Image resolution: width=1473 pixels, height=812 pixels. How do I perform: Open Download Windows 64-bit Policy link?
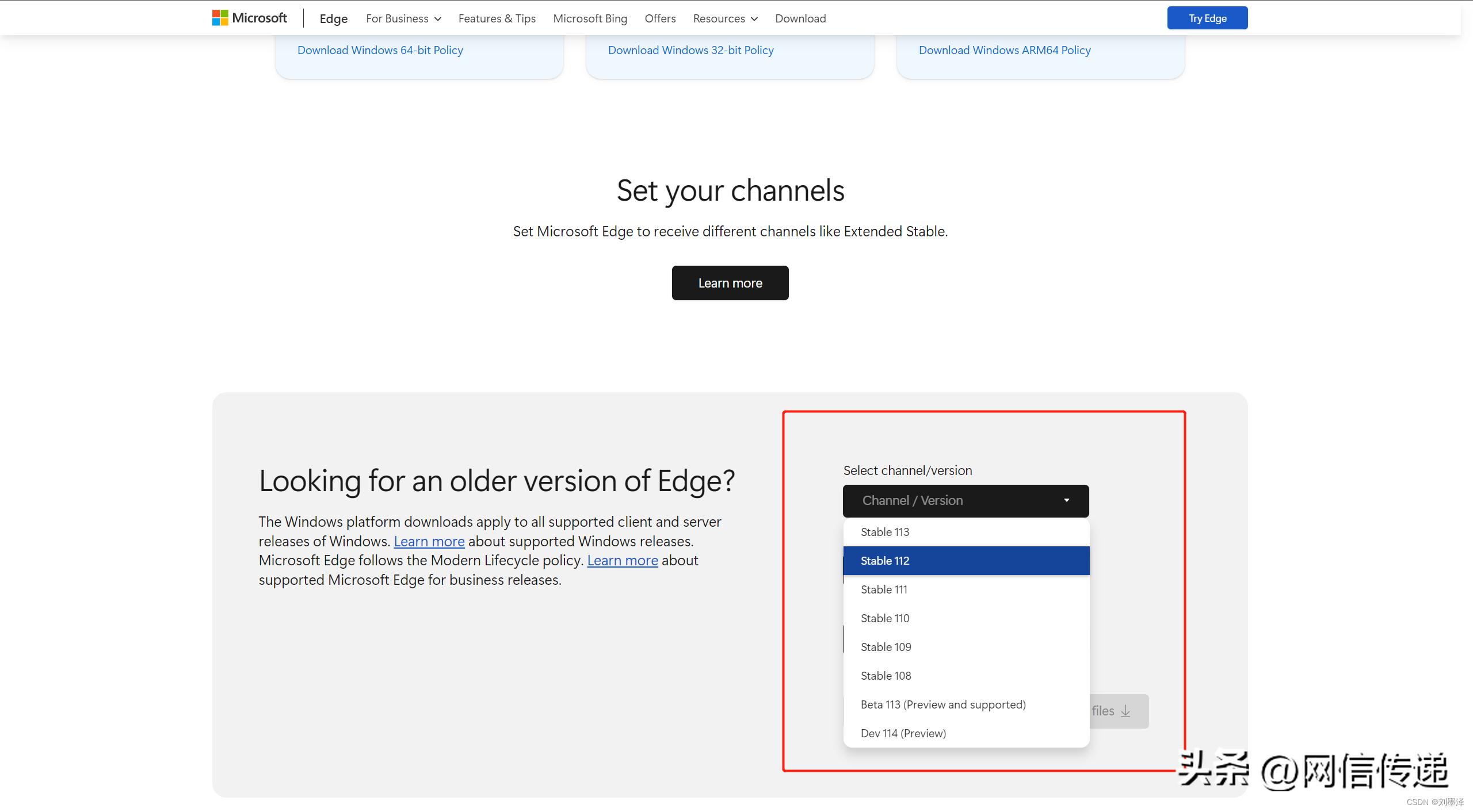[x=380, y=50]
